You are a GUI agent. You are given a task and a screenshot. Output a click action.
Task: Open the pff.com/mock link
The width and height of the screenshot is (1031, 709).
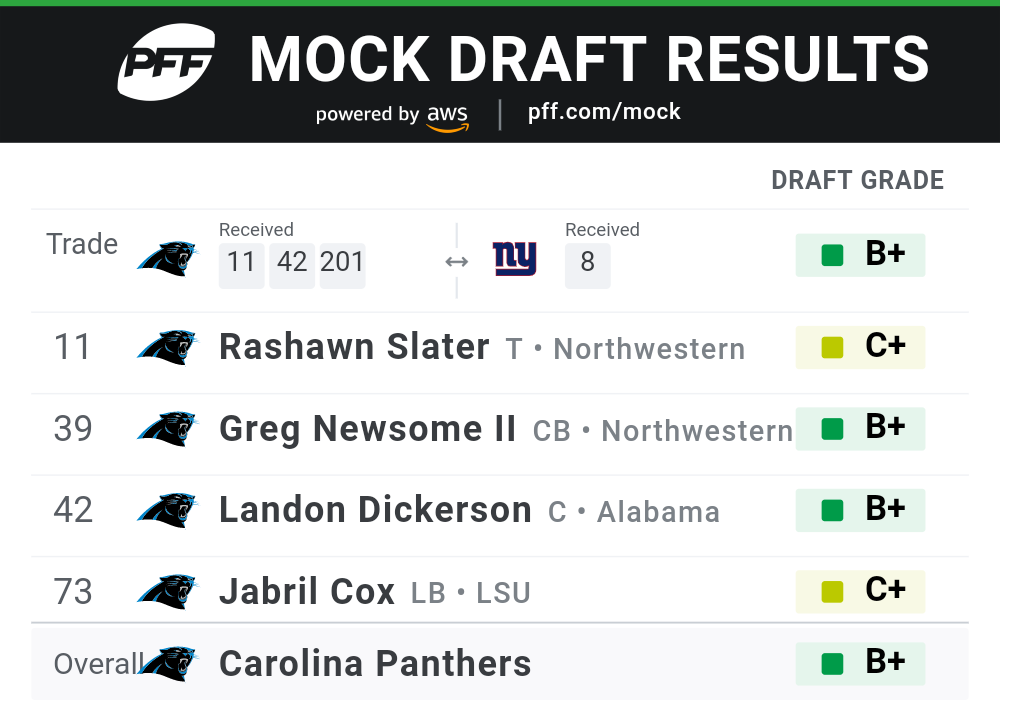[604, 112]
